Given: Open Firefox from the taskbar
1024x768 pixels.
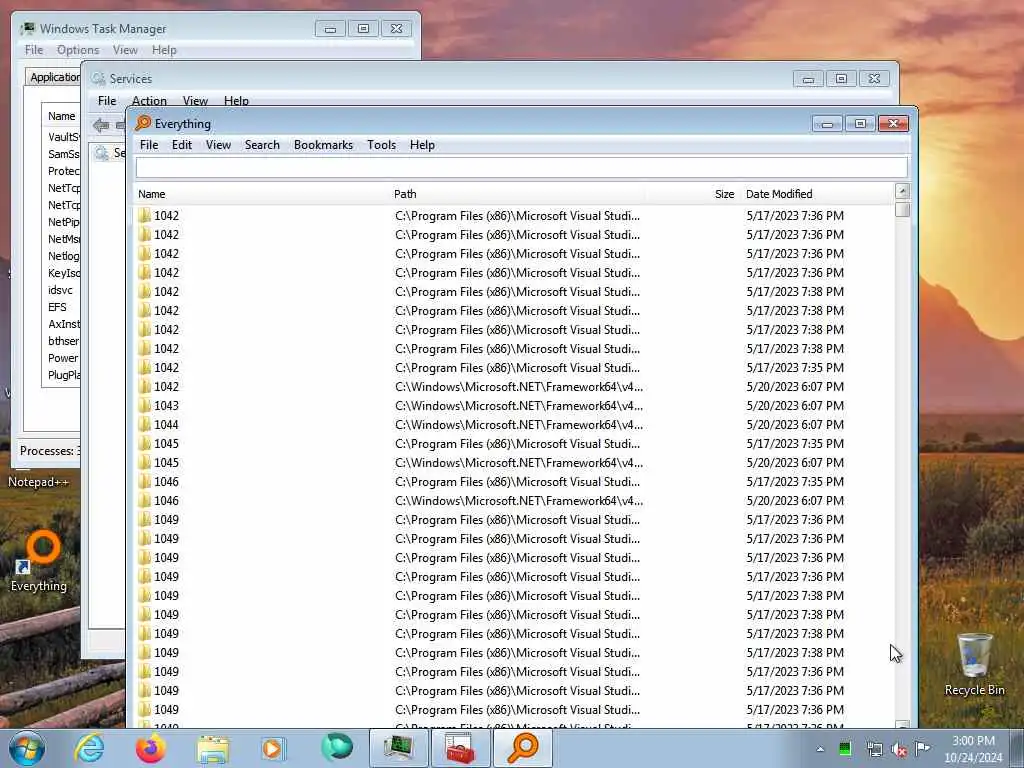Looking at the screenshot, I should [x=151, y=748].
